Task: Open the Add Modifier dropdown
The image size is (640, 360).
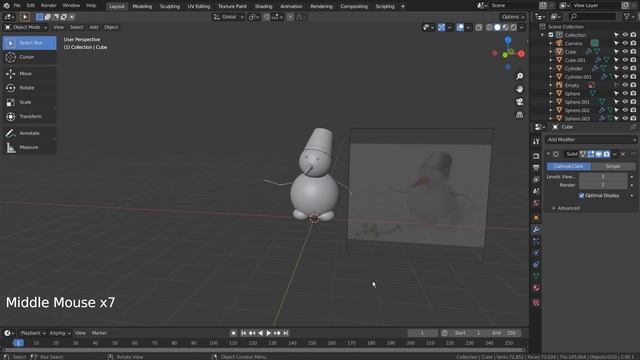Action: (x=591, y=140)
